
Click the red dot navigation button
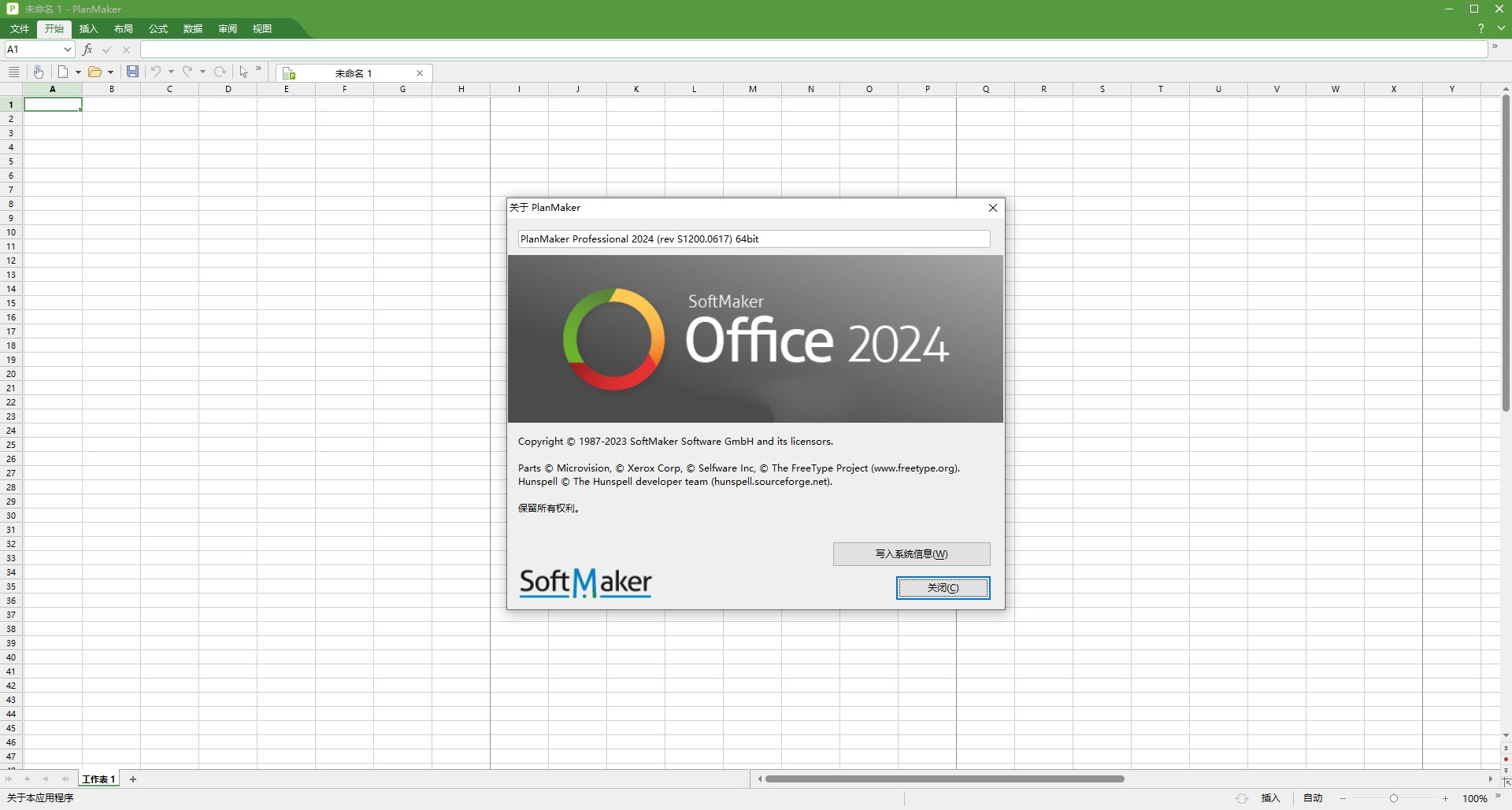tap(1506, 760)
